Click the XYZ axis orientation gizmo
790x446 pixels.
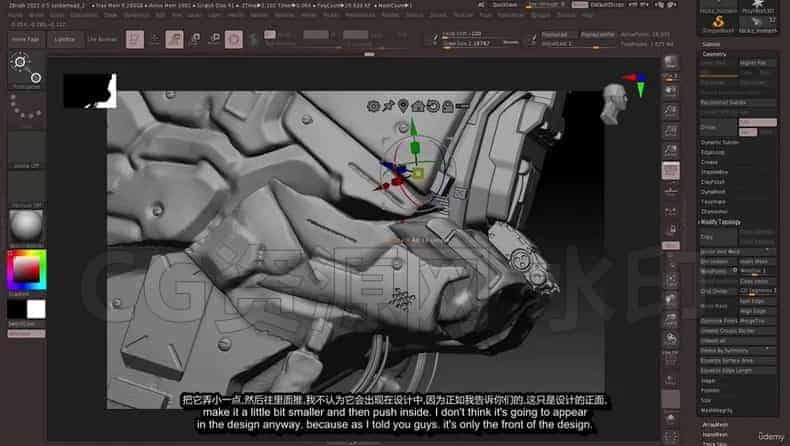click(636, 84)
